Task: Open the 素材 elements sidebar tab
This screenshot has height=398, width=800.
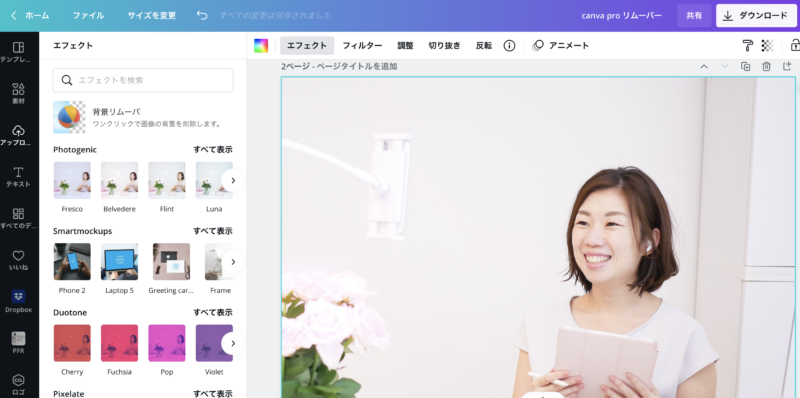Action: (18, 93)
